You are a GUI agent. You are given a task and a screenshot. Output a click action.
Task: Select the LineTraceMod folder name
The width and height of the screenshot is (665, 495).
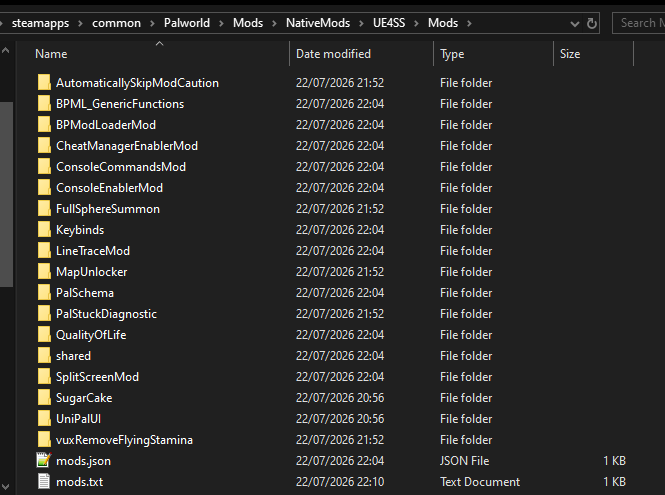(x=92, y=251)
